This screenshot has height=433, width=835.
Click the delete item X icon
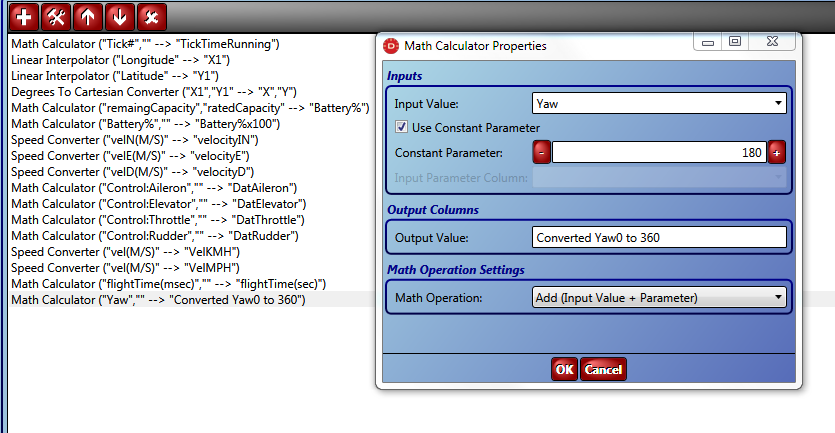(x=152, y=17)
